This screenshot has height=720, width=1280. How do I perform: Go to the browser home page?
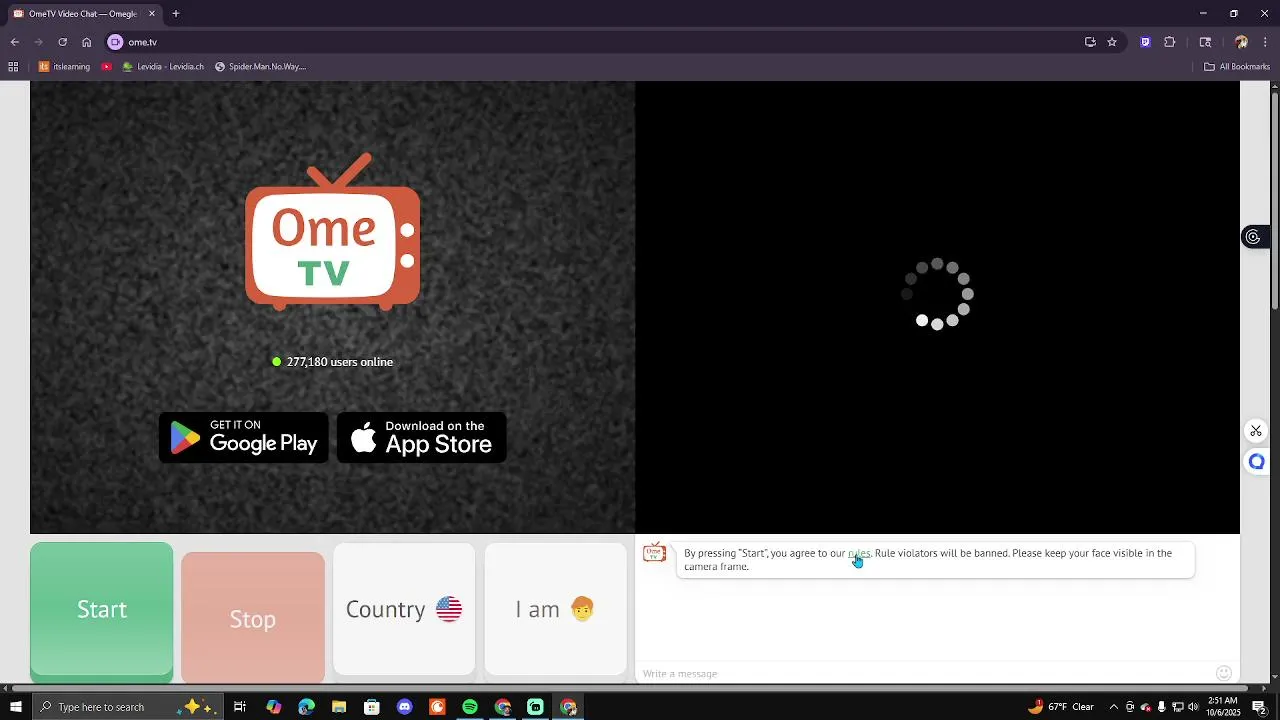(x=87, y=42)
